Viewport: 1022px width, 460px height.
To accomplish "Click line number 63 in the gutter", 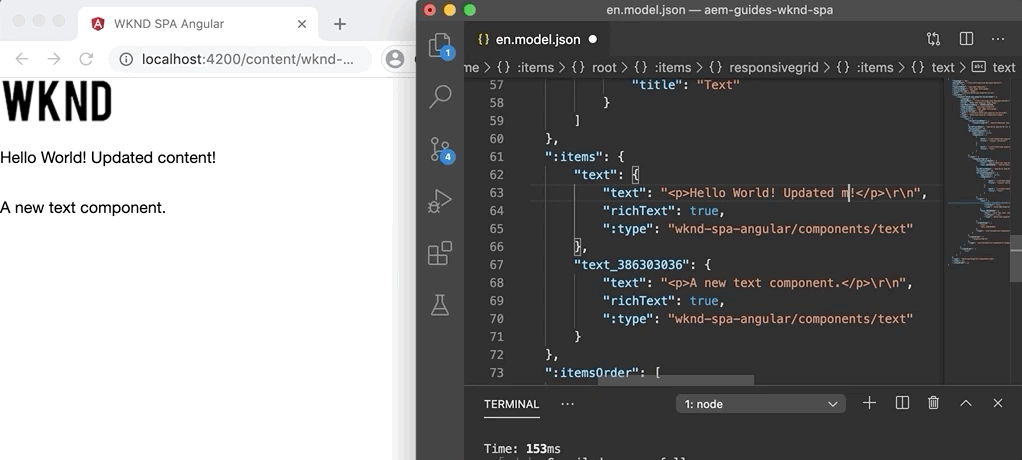I will click(x=496, y=193).
